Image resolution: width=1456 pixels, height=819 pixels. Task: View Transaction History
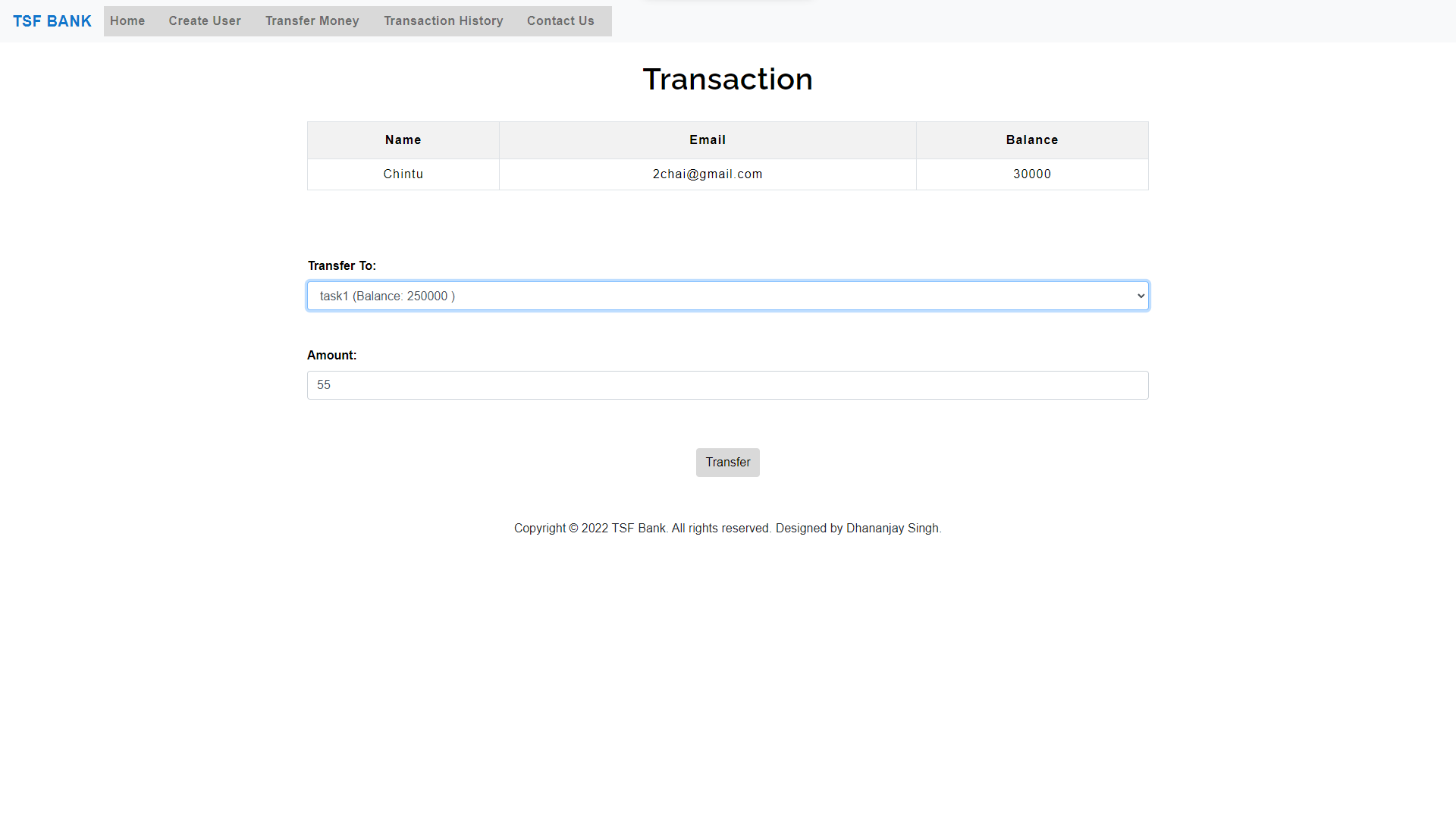pyautogui.click(x=443, y=20)
